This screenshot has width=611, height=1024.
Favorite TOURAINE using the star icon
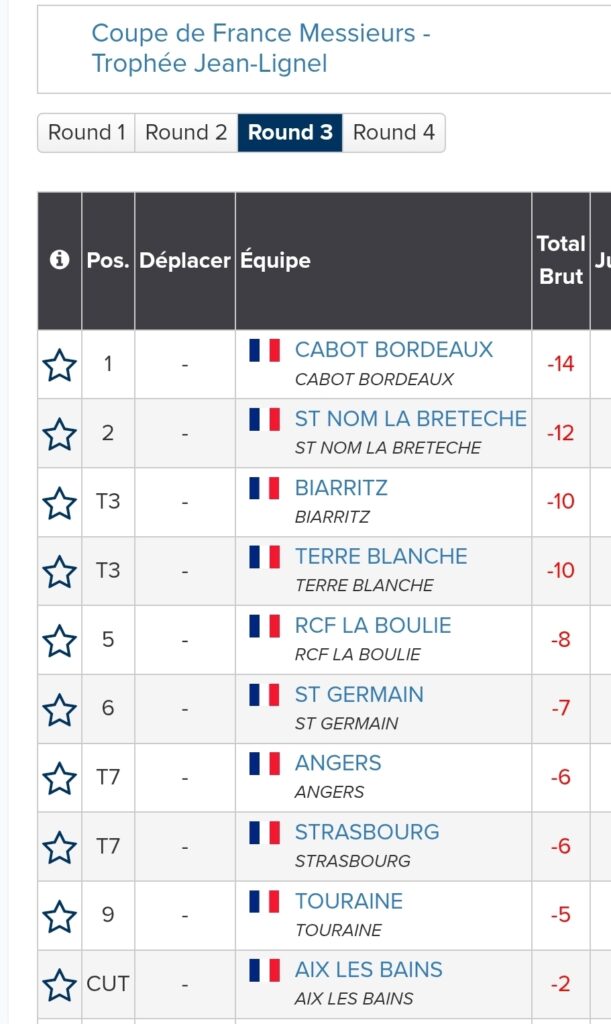(60, 917)
